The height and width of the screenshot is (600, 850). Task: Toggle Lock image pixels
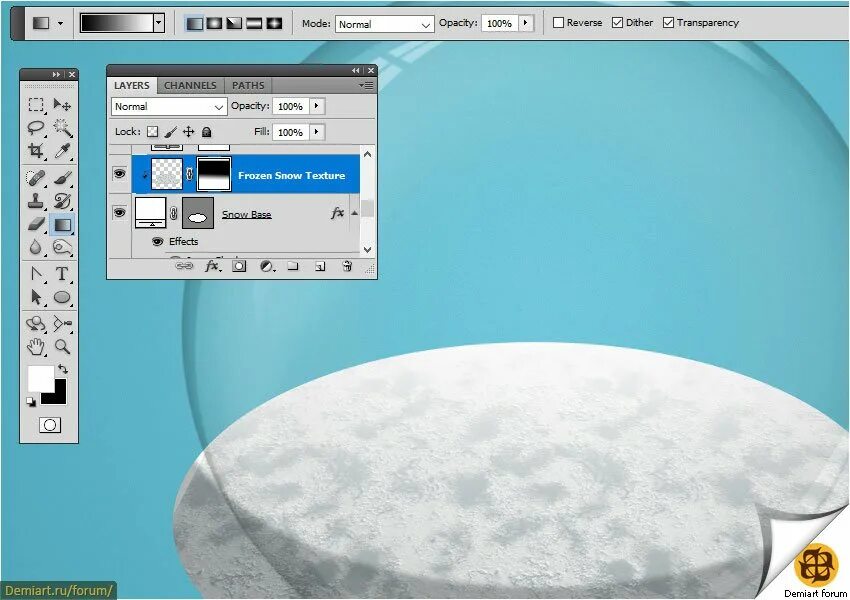point(170,132)
